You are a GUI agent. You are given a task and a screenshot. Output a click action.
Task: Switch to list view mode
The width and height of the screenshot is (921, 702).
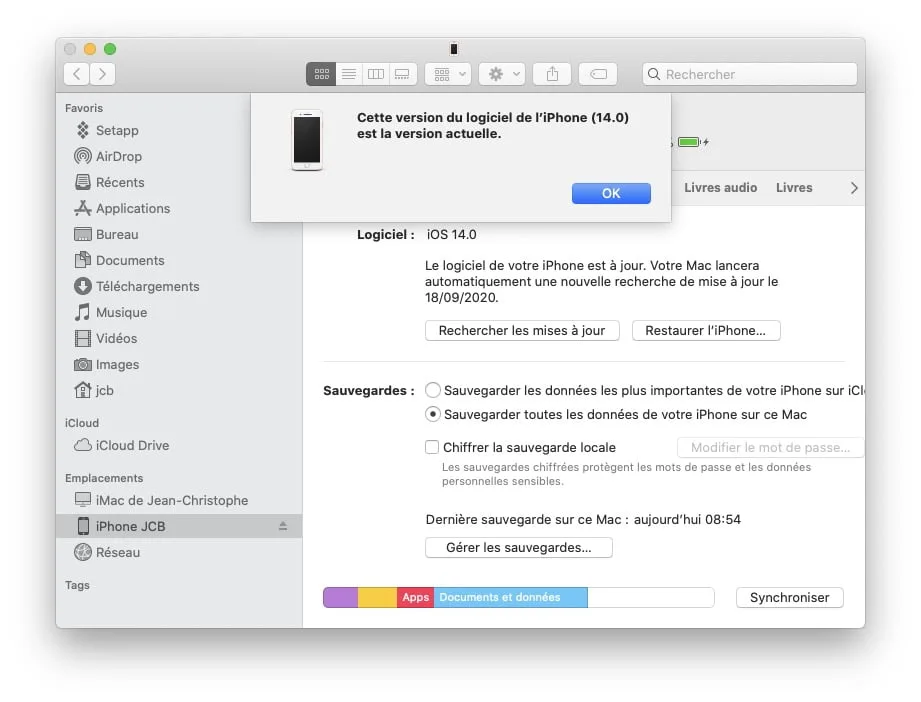(349, 74)
